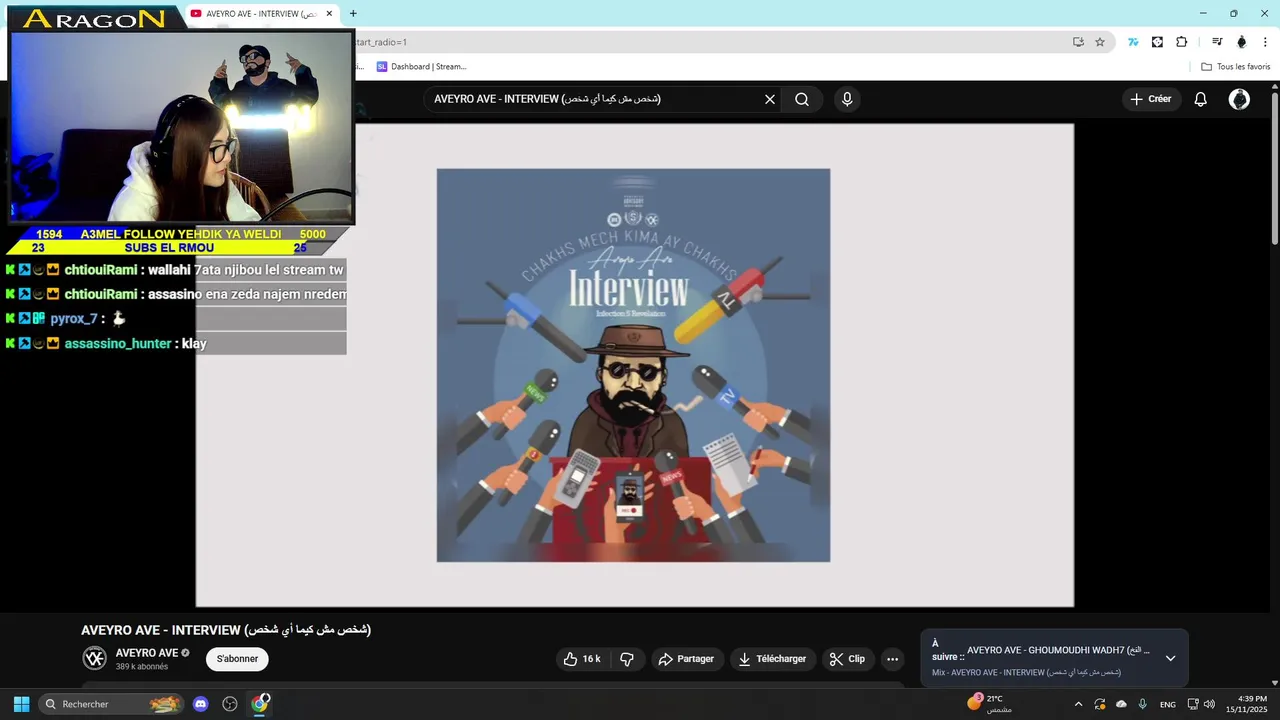This screenshot has height=720, width=1280.
Task: Open the Chrome three-dot menu
Action: click(x=1265, y=42)
